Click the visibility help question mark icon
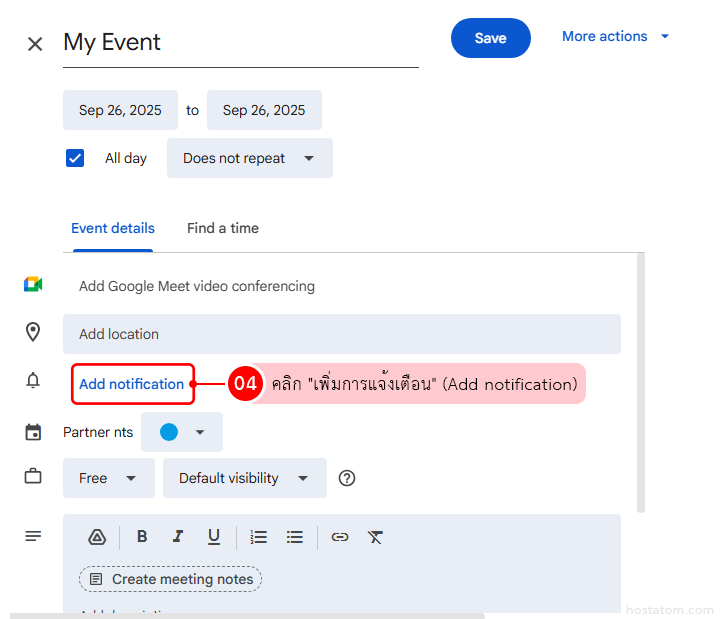720x619 pixels. point(347,478)
